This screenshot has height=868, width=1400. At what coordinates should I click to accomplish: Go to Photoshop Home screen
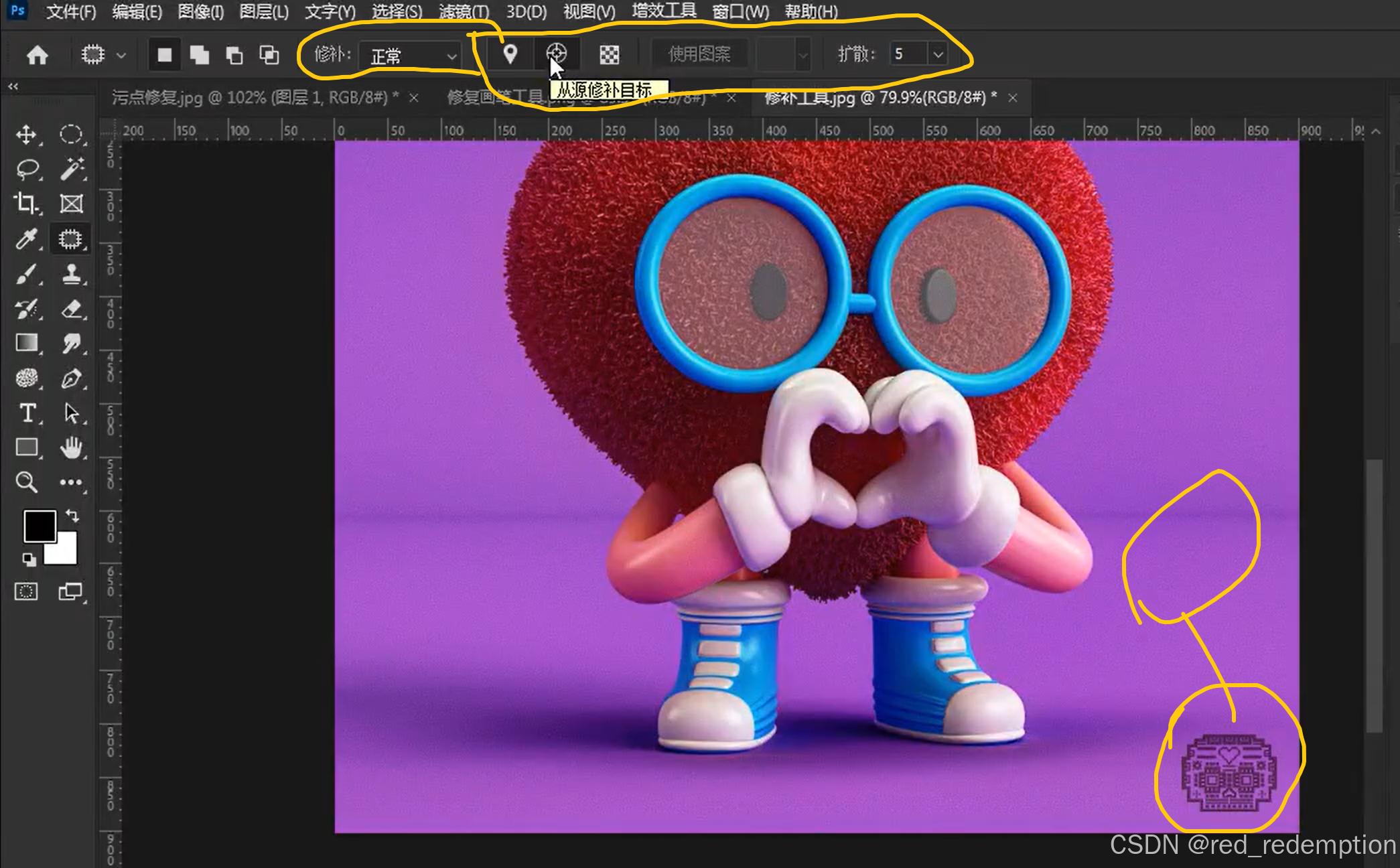click(37, 54)
